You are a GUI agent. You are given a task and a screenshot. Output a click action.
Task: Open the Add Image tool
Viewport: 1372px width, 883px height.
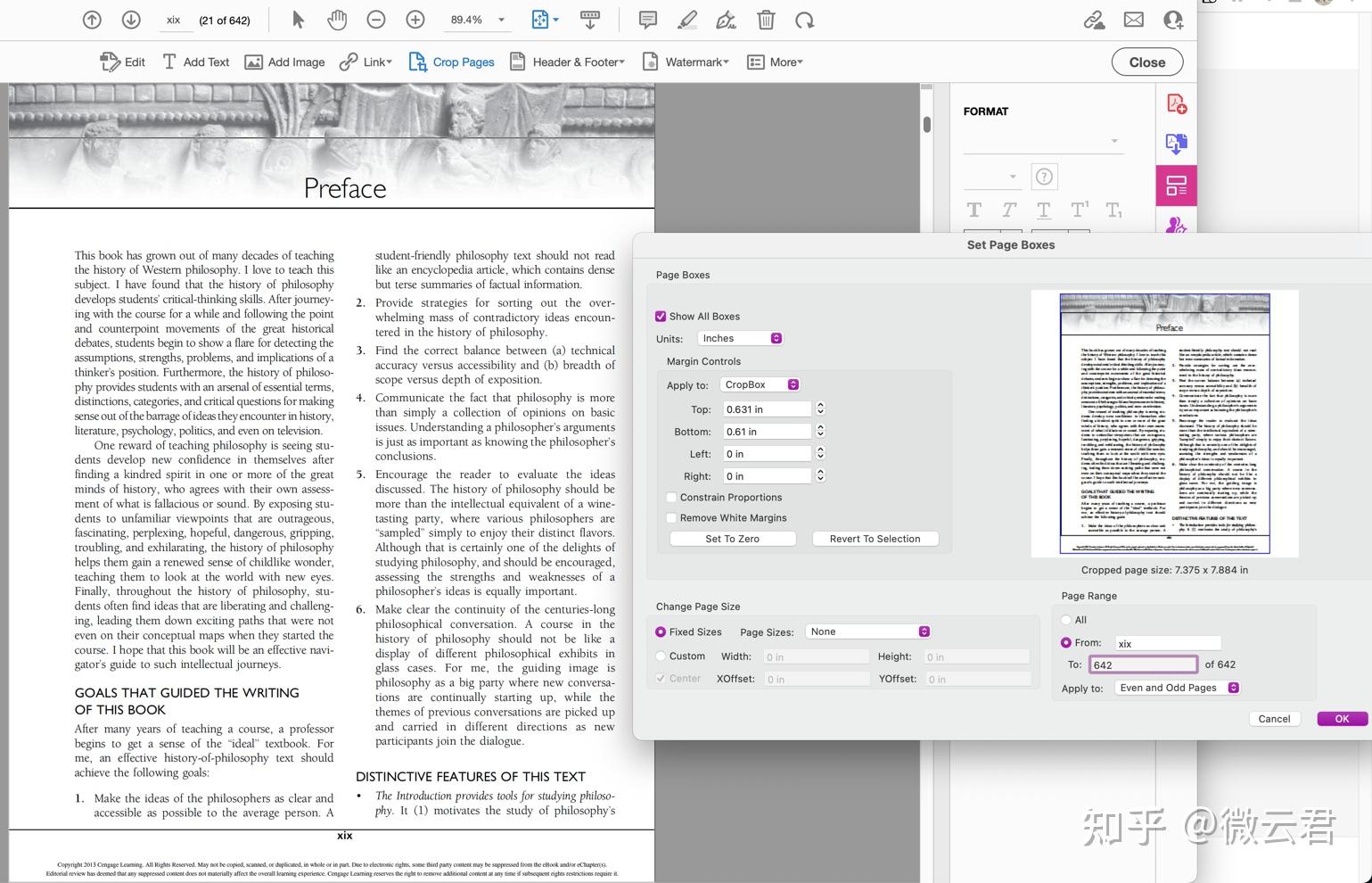(284, 62)
